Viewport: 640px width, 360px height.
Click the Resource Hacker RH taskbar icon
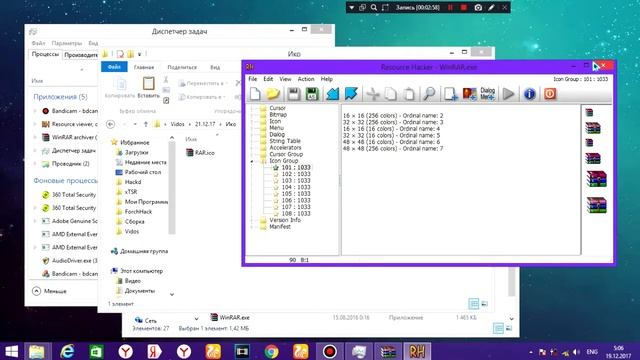[417, 351]
